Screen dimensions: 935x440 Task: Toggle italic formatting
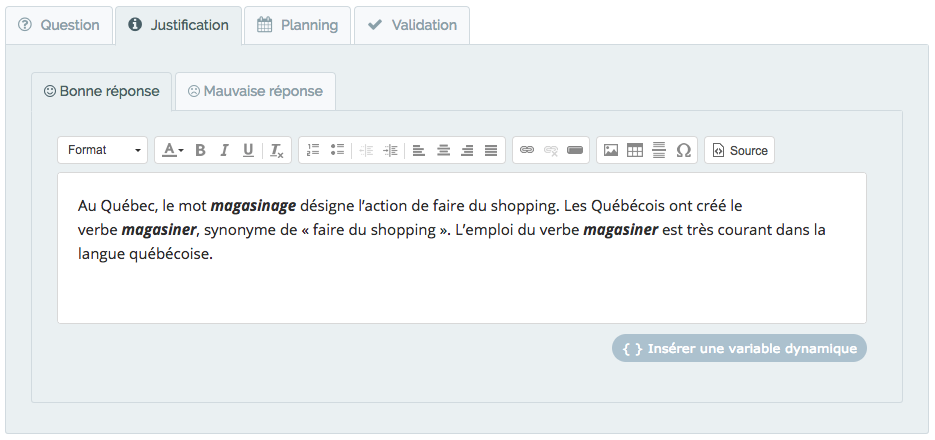click(x=224, y=150)
